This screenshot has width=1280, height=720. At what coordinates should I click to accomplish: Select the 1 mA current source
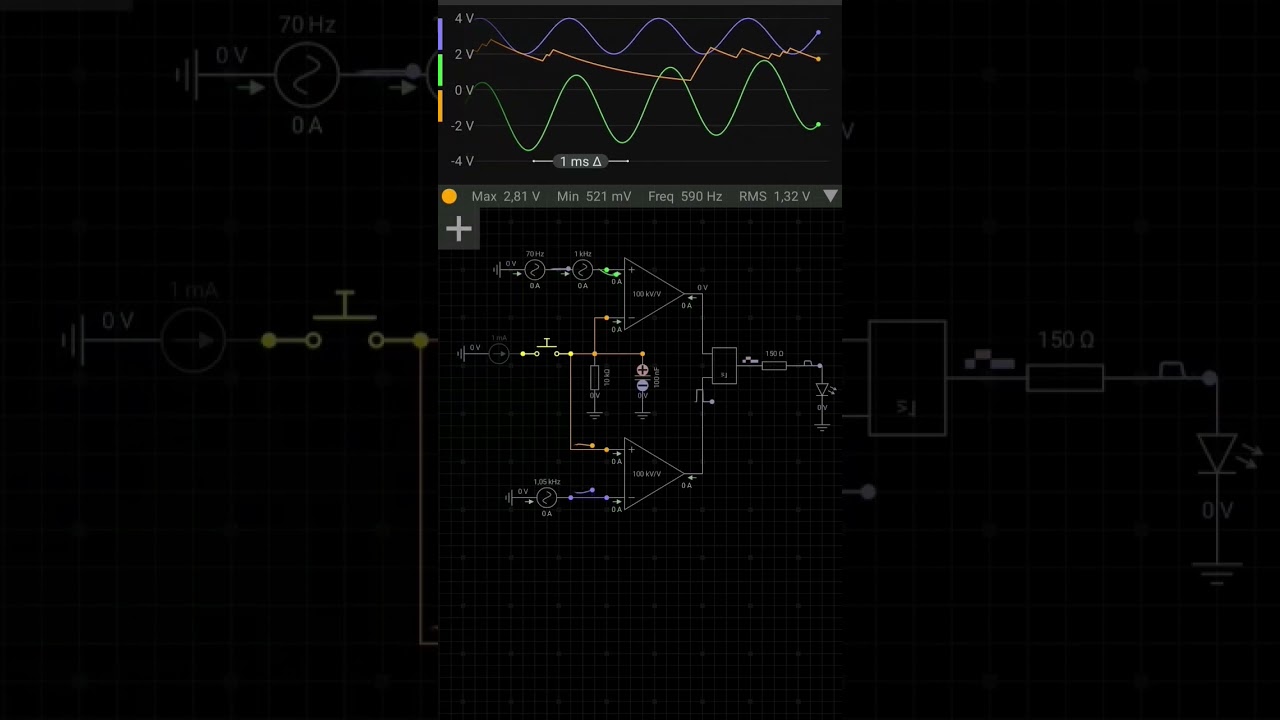coord(499,353)
